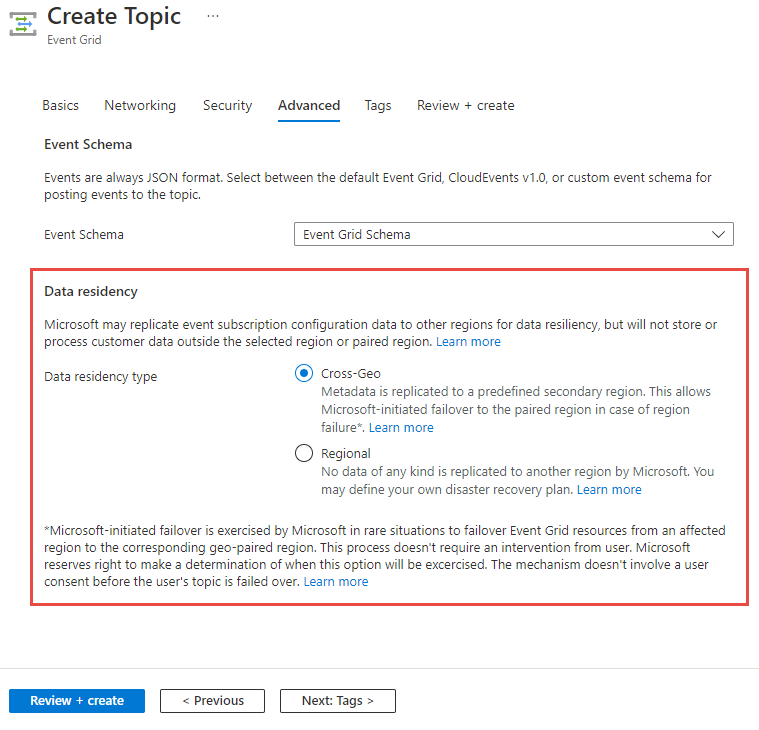
Task: Click the Previous button
Action: point(212,701)
